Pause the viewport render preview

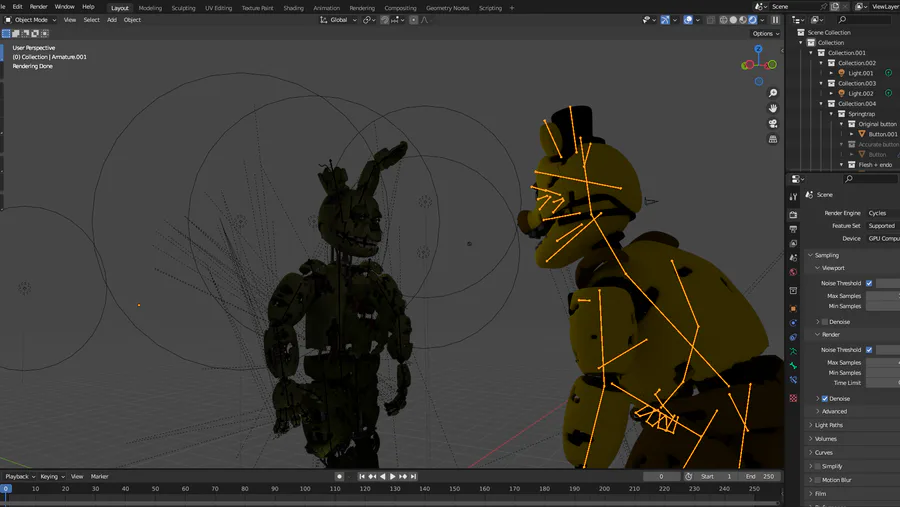pos(775,20)
